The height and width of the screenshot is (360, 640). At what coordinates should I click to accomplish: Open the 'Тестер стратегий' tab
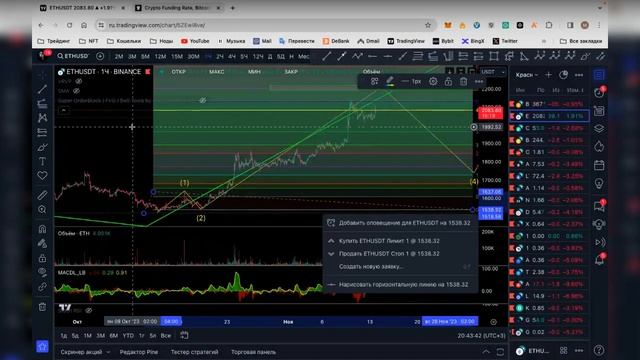pos(194,352)
